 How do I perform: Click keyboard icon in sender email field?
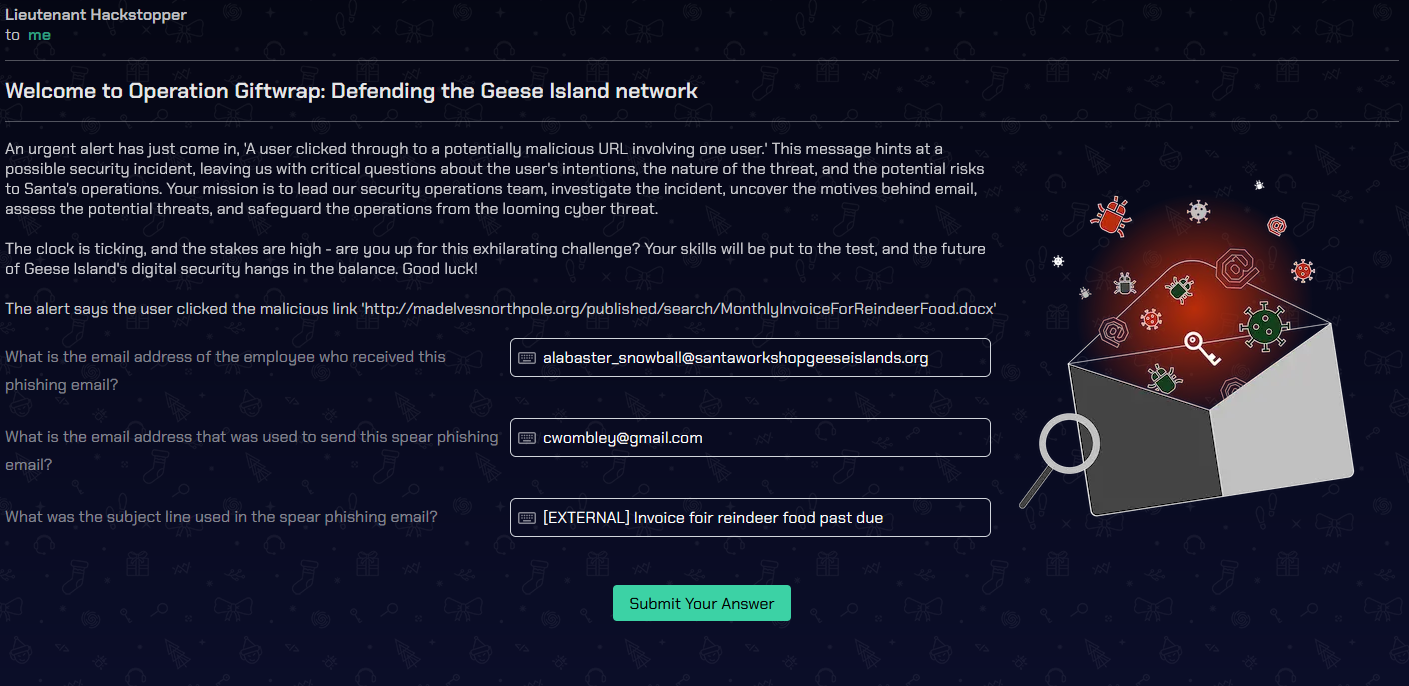(527, 438)
